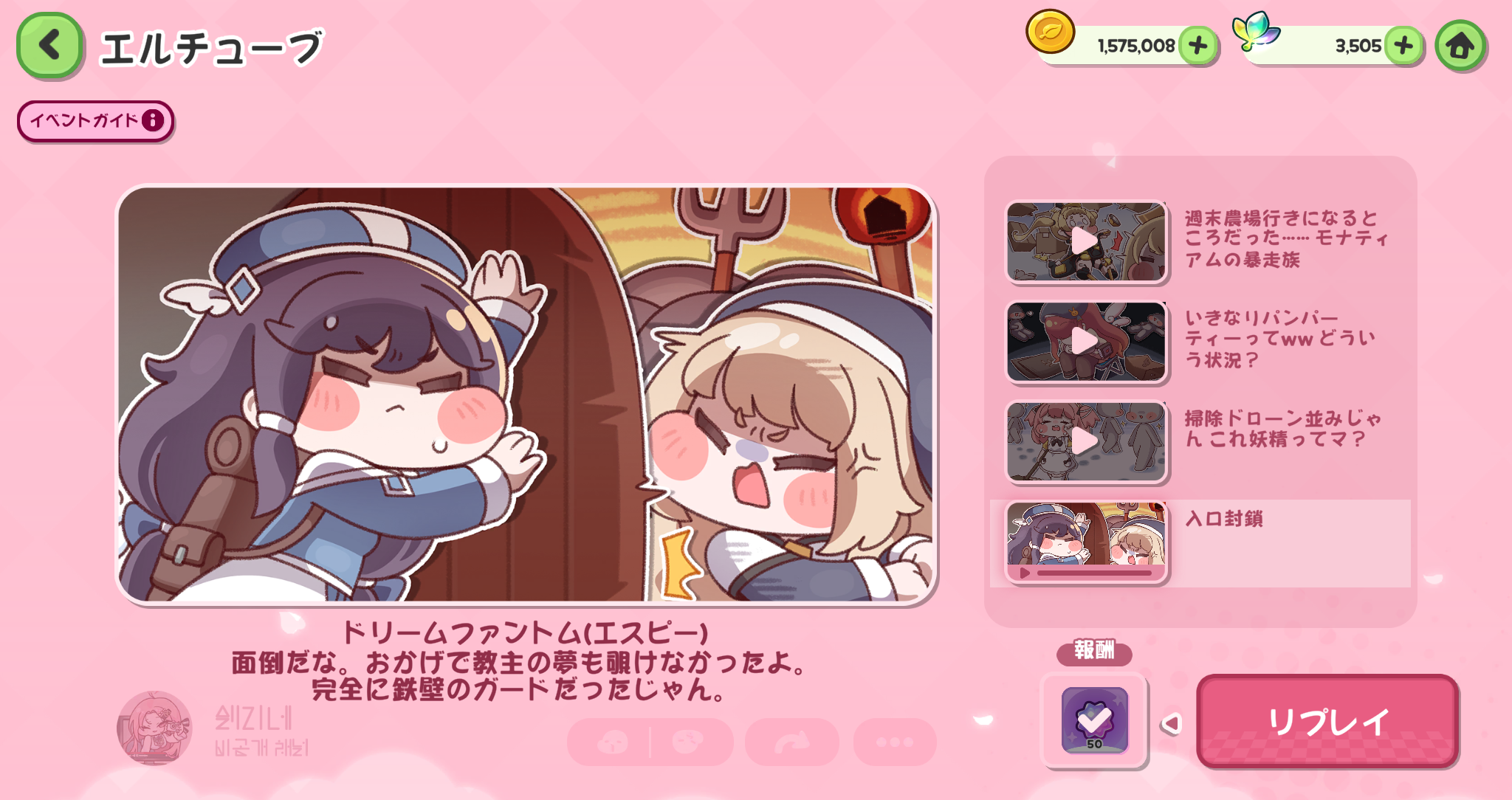This screenshot has width=1512, height=800.
Task: Add coins with the plus icon
Action: (x=1198, y=46)
